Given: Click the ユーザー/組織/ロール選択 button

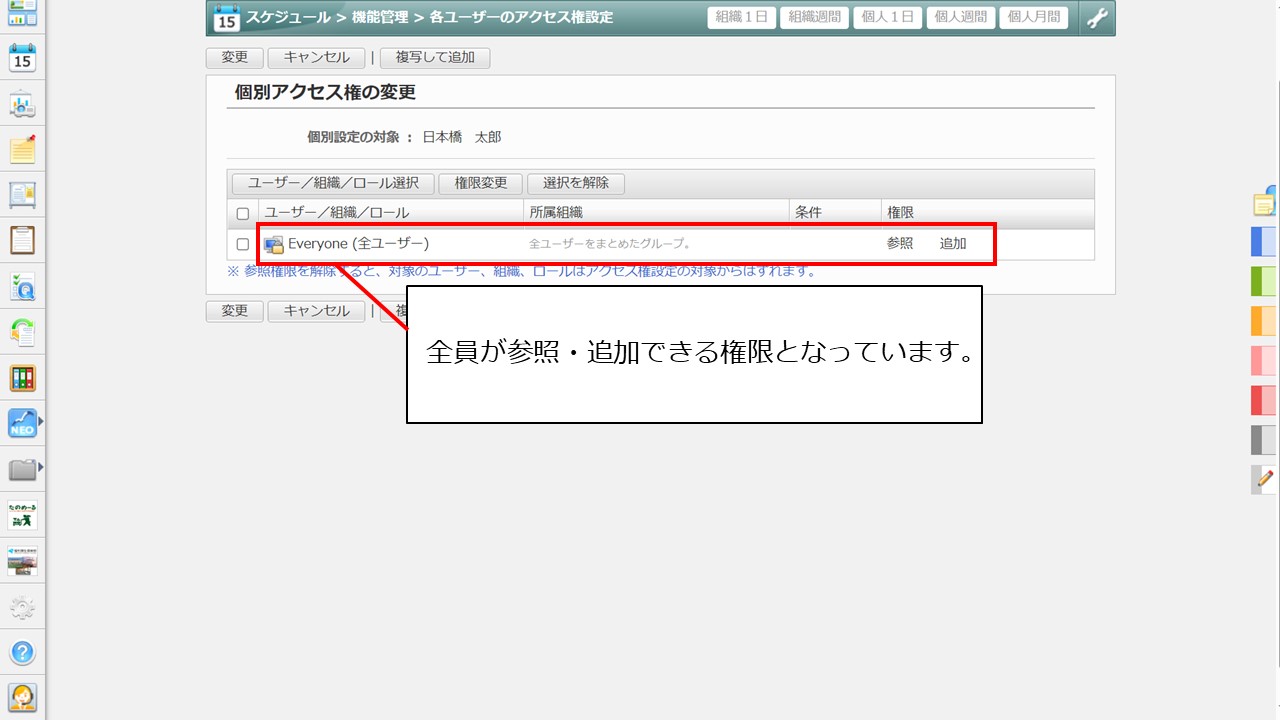Looking at the screenshot, I should 333,183.
